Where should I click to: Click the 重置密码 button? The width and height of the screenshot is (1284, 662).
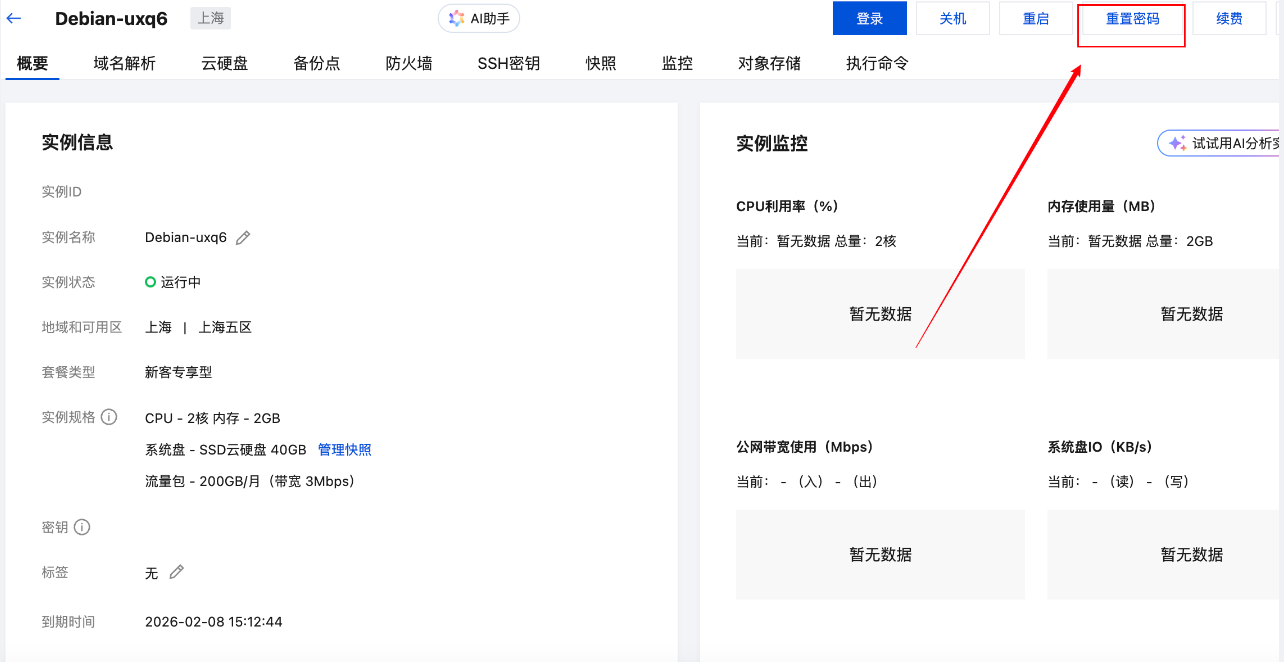pos(1132,18)
